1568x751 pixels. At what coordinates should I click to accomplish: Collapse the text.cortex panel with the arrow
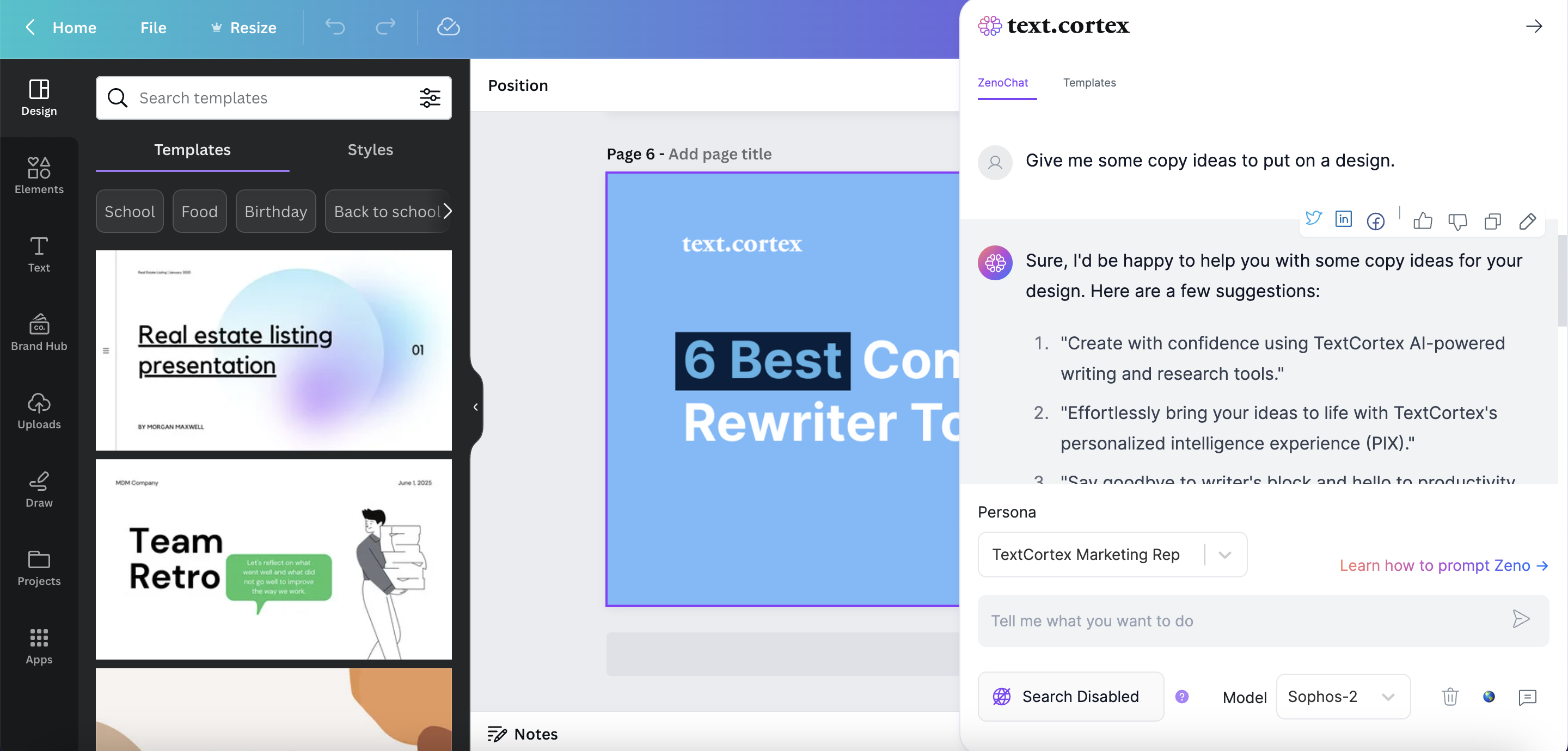point(1533,26)
